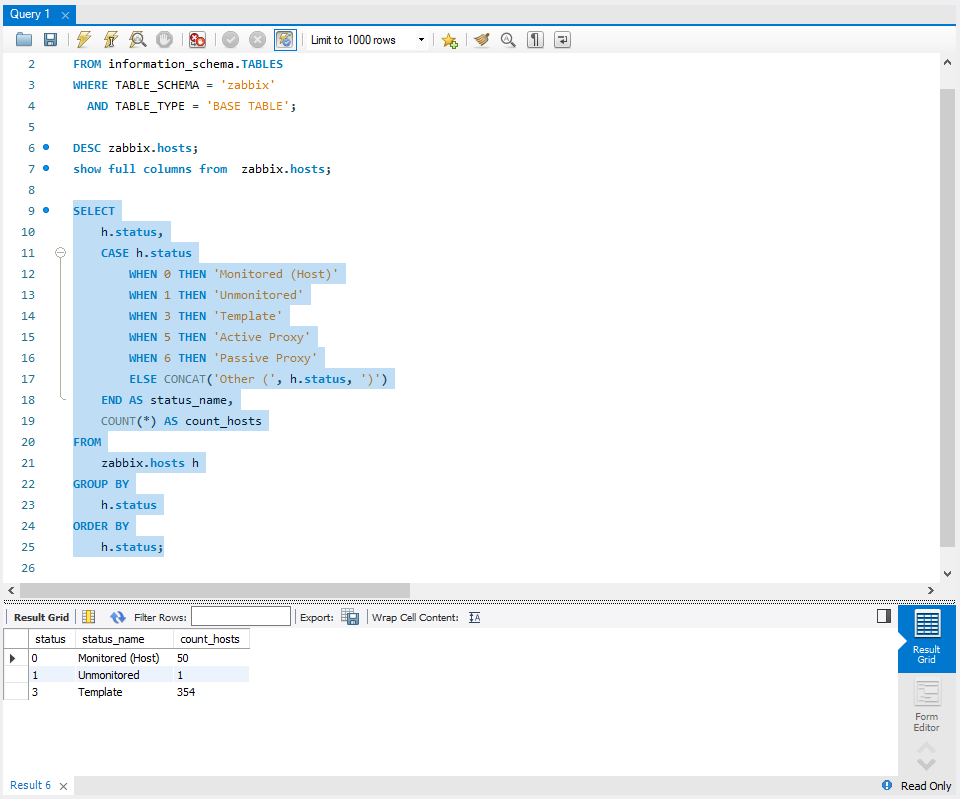This screenshot has width=960, height=799.
Task: Click 'show full columns from' statement
Action: click(150, 169)
